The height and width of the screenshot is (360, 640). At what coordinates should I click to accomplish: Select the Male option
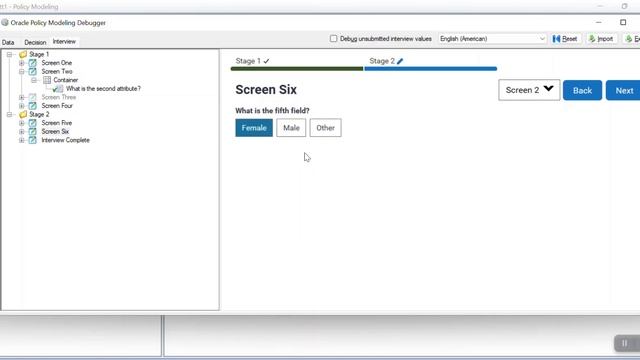[291, 128]
